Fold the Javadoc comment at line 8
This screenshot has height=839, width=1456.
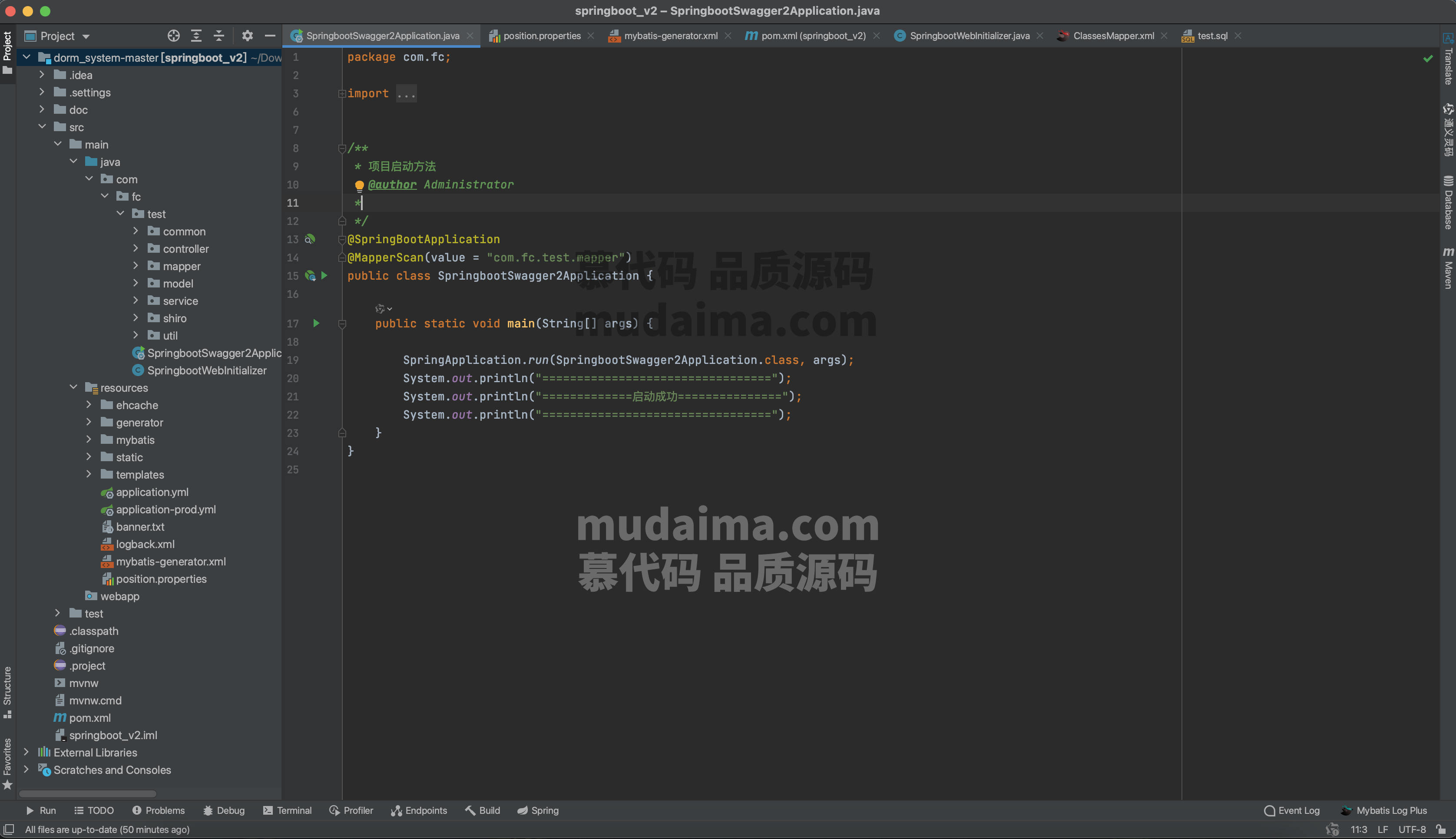pos(342,148)
